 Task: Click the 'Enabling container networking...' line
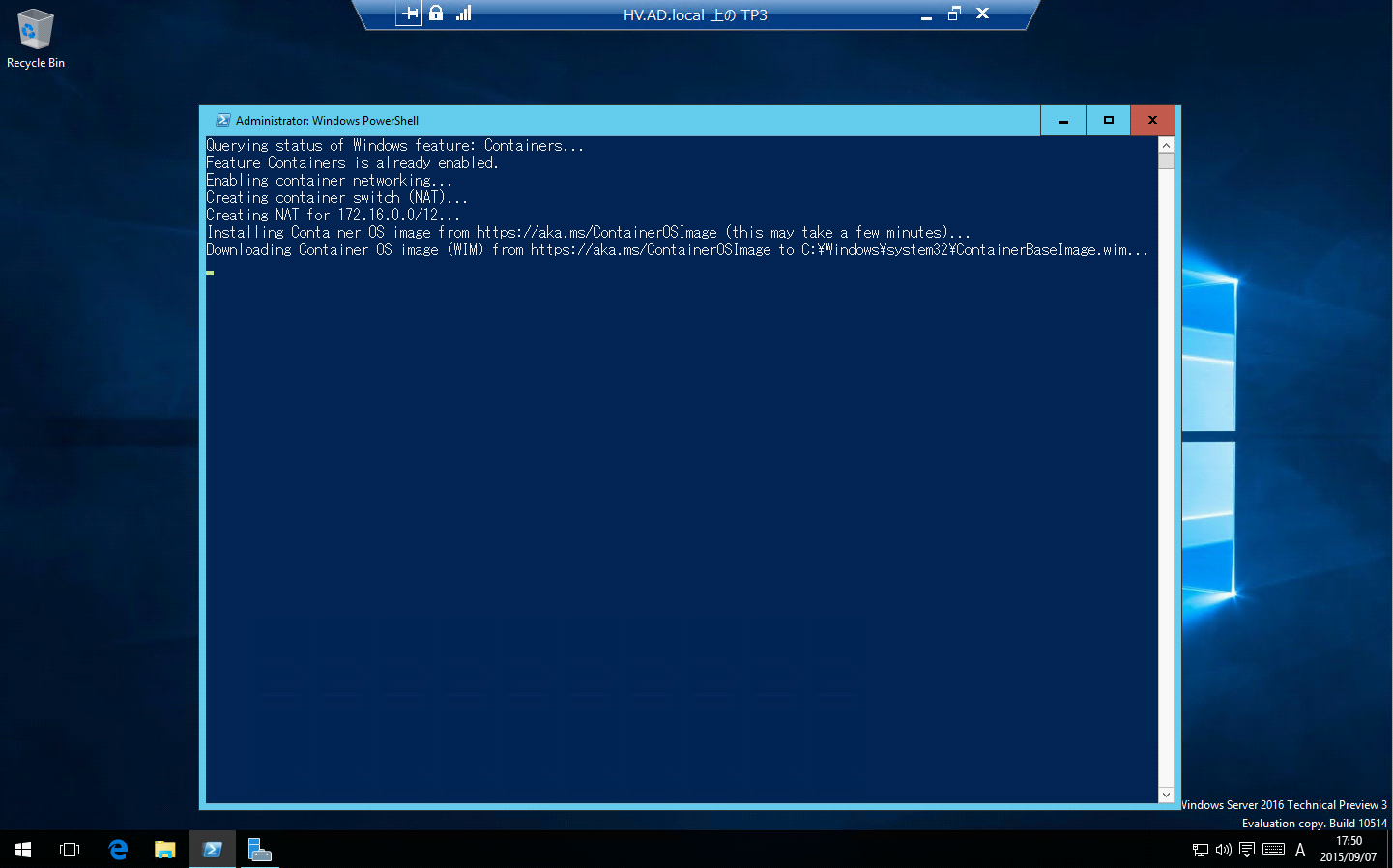coord(329,181)
